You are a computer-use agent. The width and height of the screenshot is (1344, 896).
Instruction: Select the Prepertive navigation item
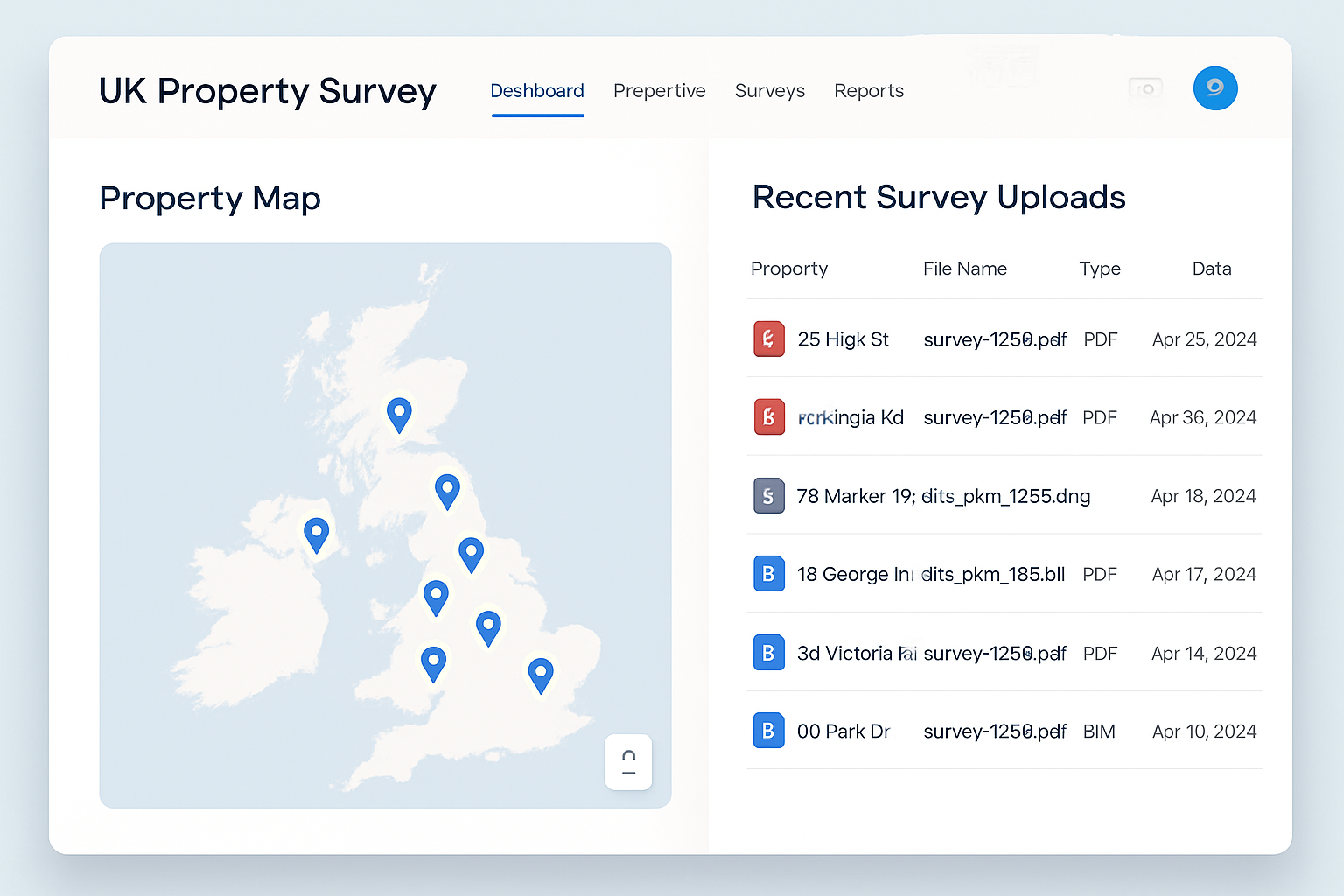660,90
